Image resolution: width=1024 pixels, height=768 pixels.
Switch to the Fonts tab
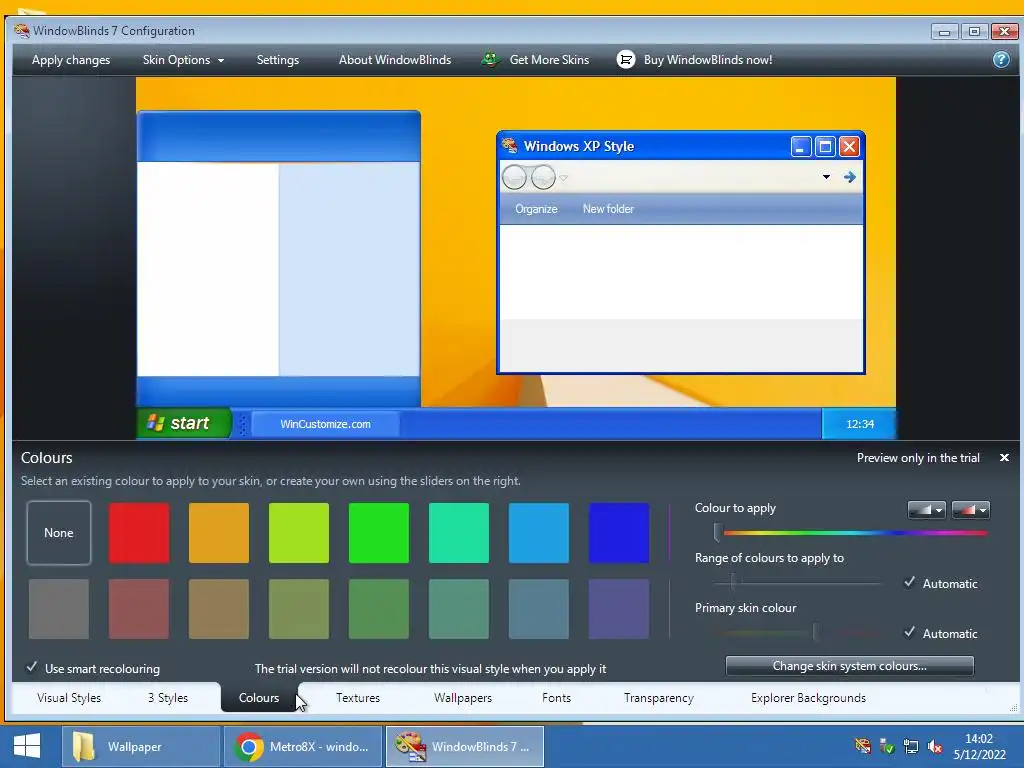coord(556,698)
